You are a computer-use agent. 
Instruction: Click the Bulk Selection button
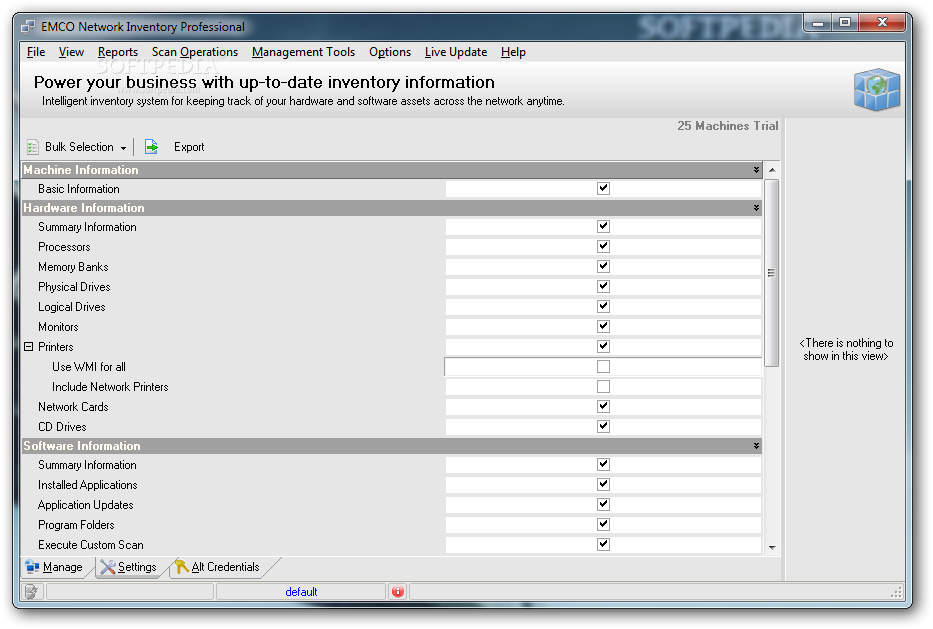click(x=79, y=147)
